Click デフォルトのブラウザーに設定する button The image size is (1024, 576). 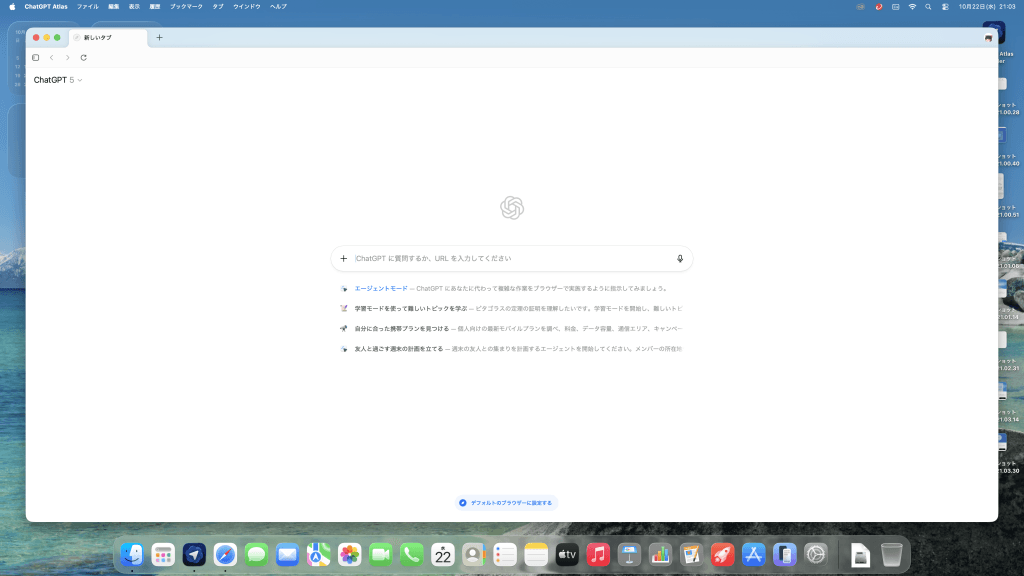point(506,503)
